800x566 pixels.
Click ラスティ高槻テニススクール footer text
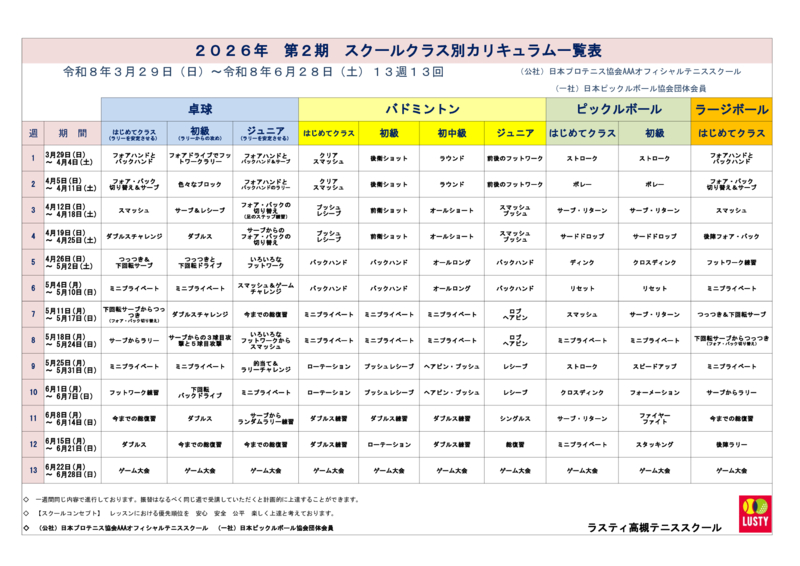[654, 528]
